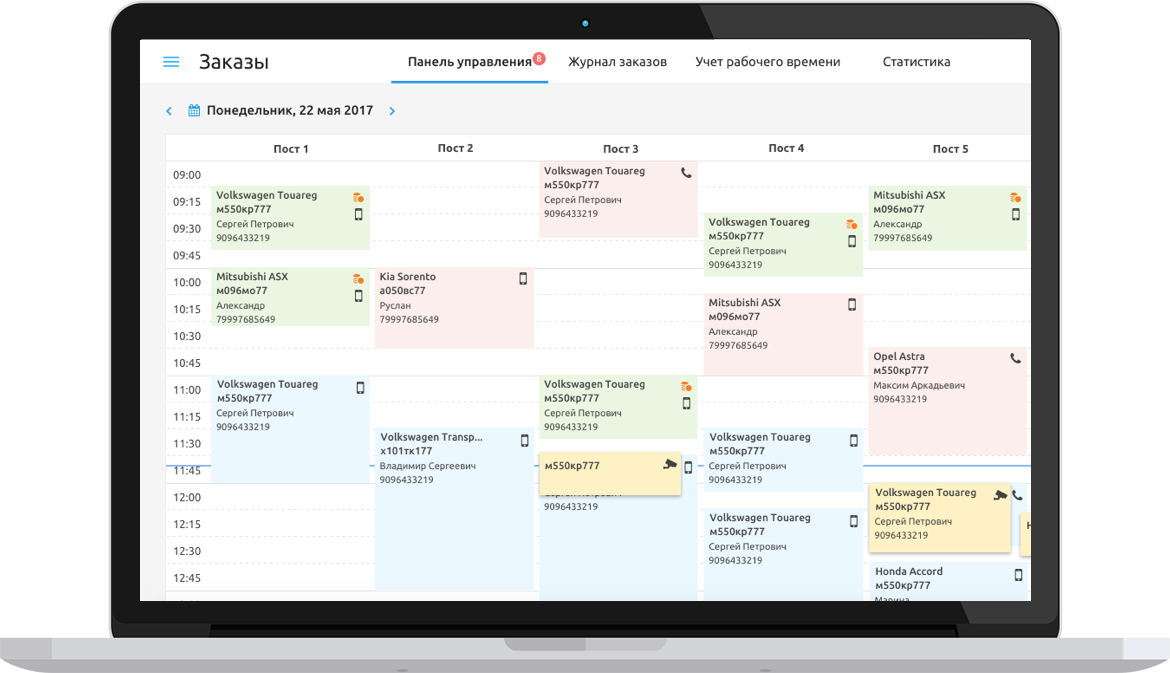Open the Учет рабочего времени tab
The image size is (1170, 673).
point(768,62)
